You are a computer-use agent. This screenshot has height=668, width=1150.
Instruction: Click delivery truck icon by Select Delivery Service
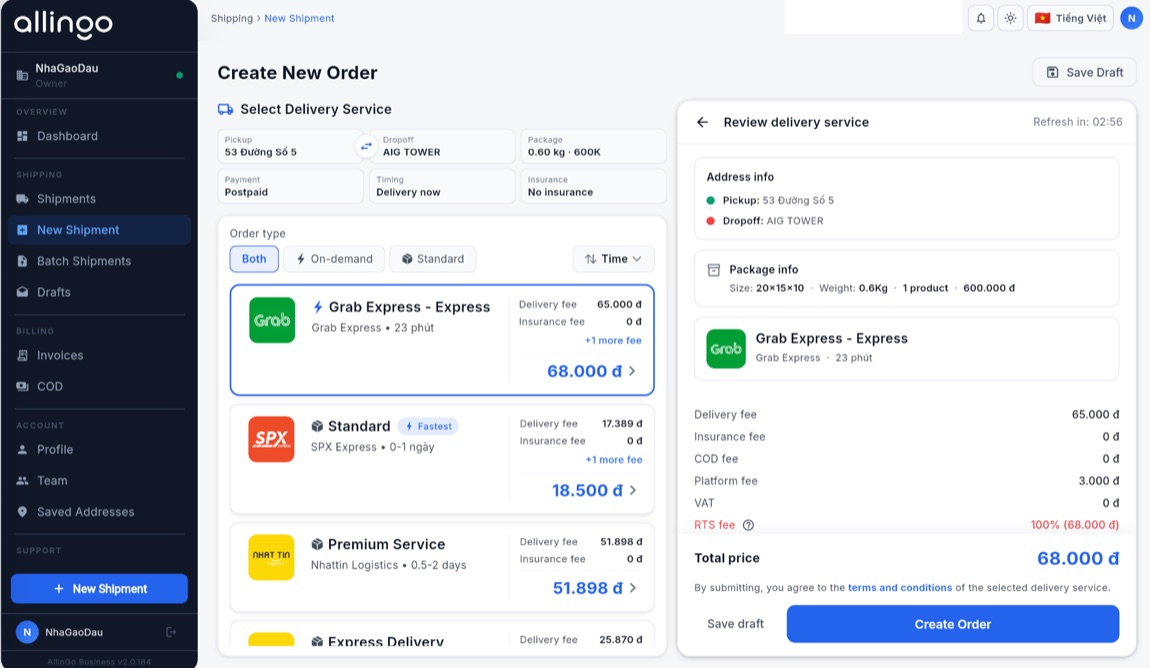point(226,109)
